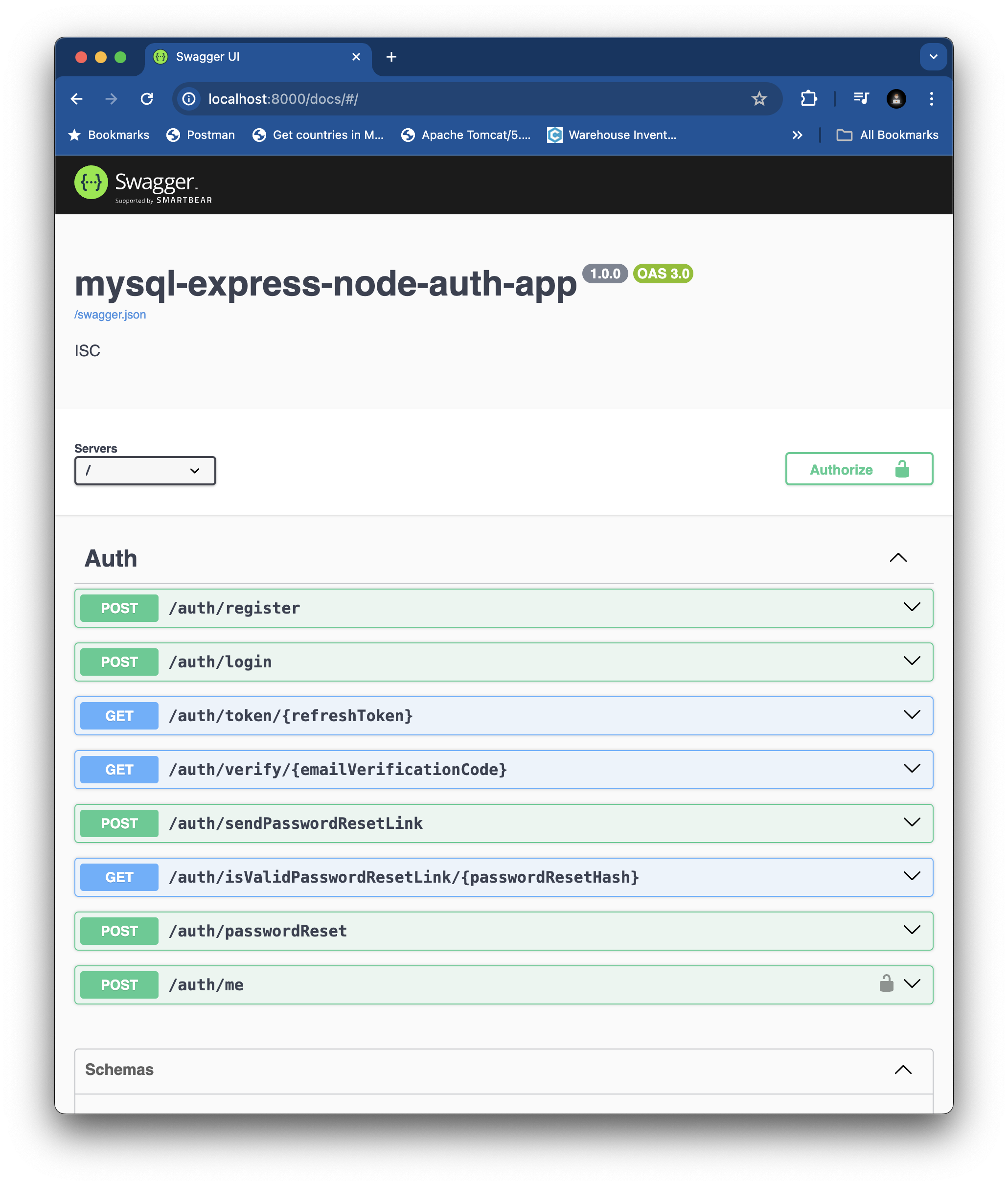Image resolution: width=1008 pixels, height=1186 pixels.
Task: Collapse the Schemas section chevron
Action: pos(903,1070)
